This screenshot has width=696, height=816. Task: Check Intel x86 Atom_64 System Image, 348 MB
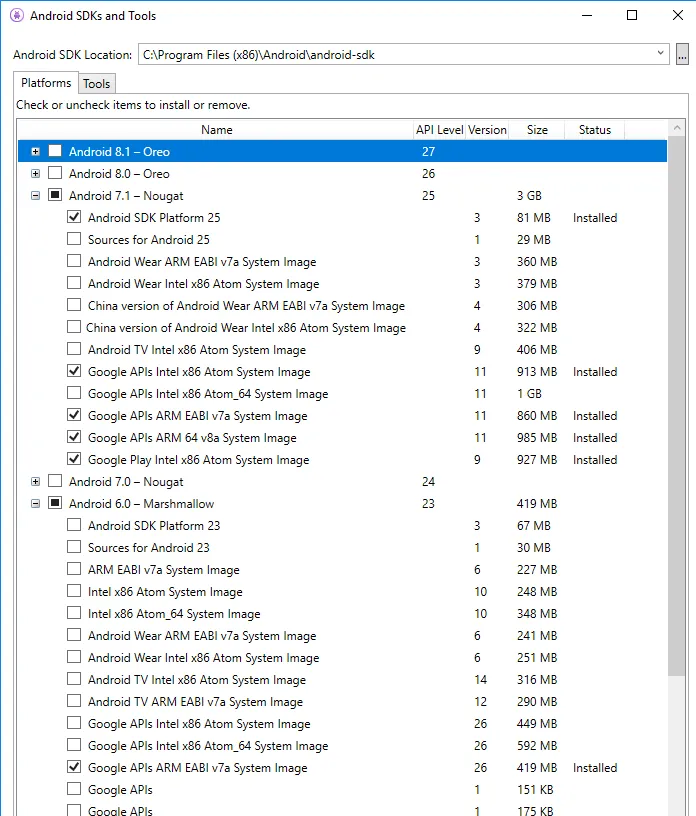click(74, 613)
